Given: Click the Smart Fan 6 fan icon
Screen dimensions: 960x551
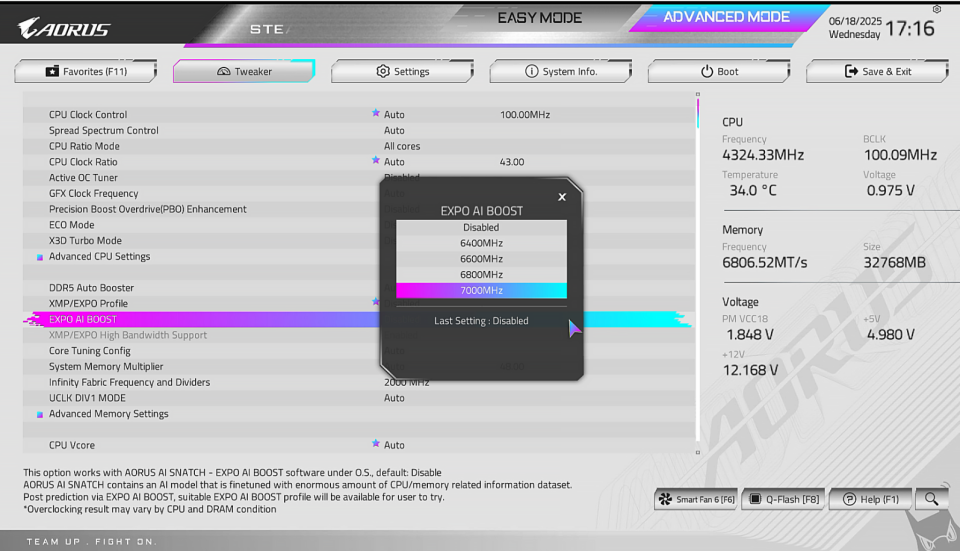Looking at the screenshot, I should click(665, 499).
